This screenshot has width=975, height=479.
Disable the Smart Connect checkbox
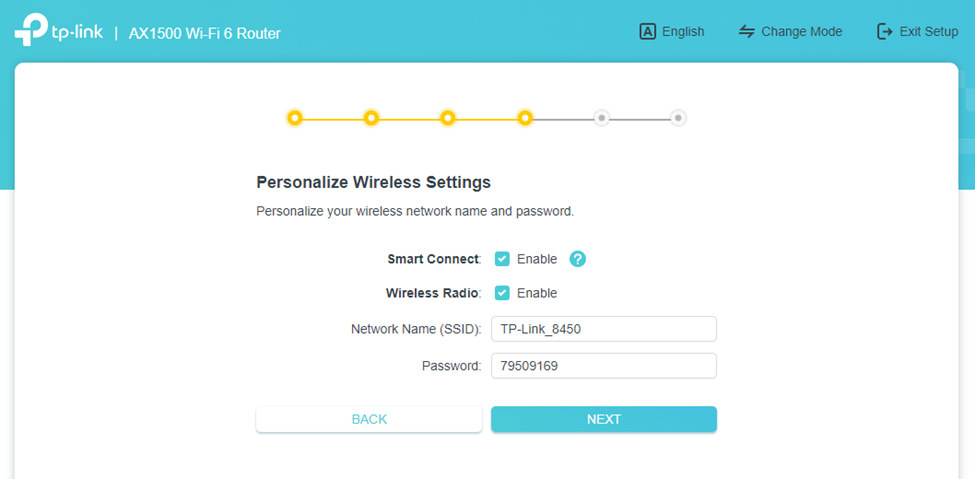[502, 259]
